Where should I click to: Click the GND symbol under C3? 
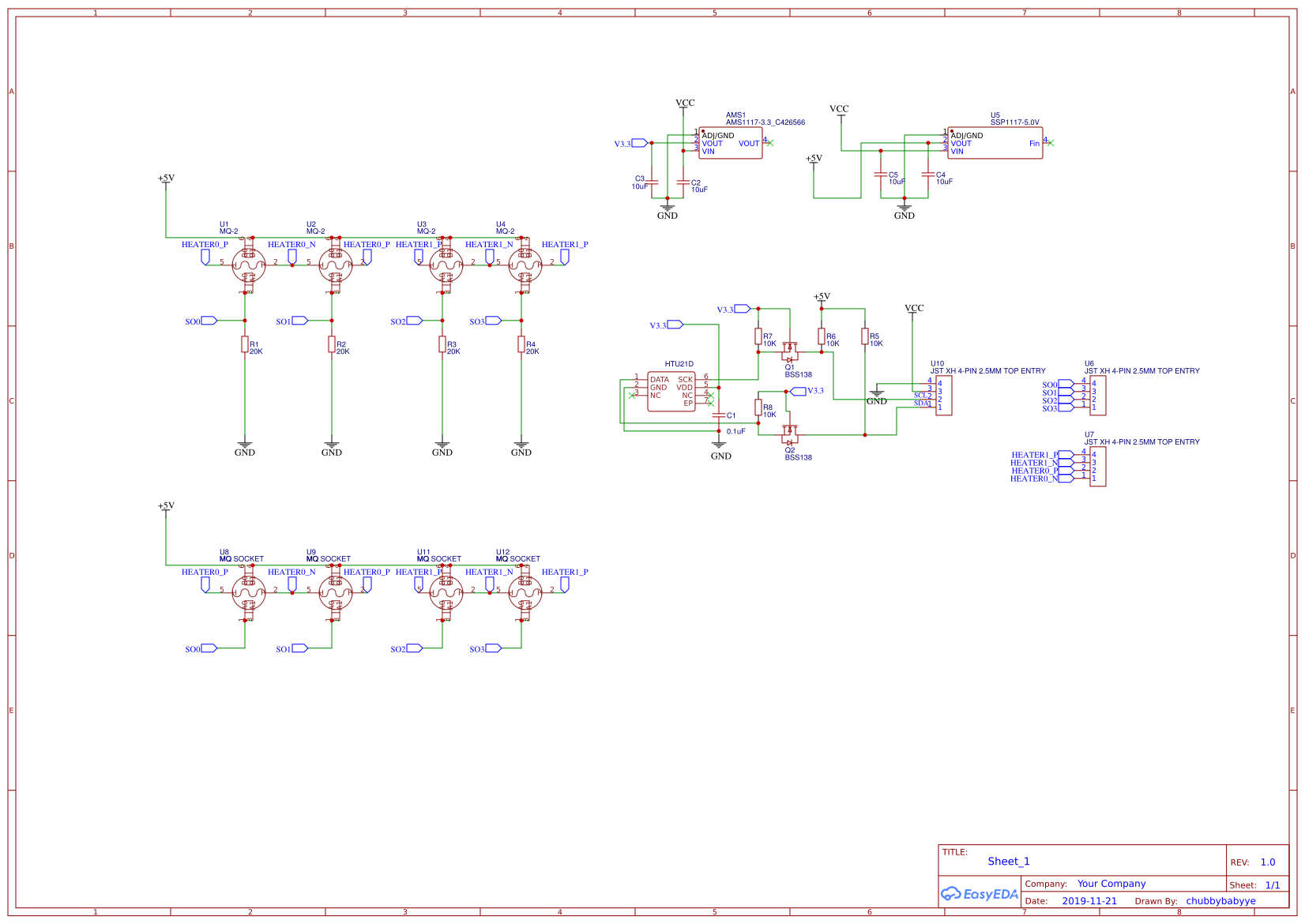(x=668, y=209)
